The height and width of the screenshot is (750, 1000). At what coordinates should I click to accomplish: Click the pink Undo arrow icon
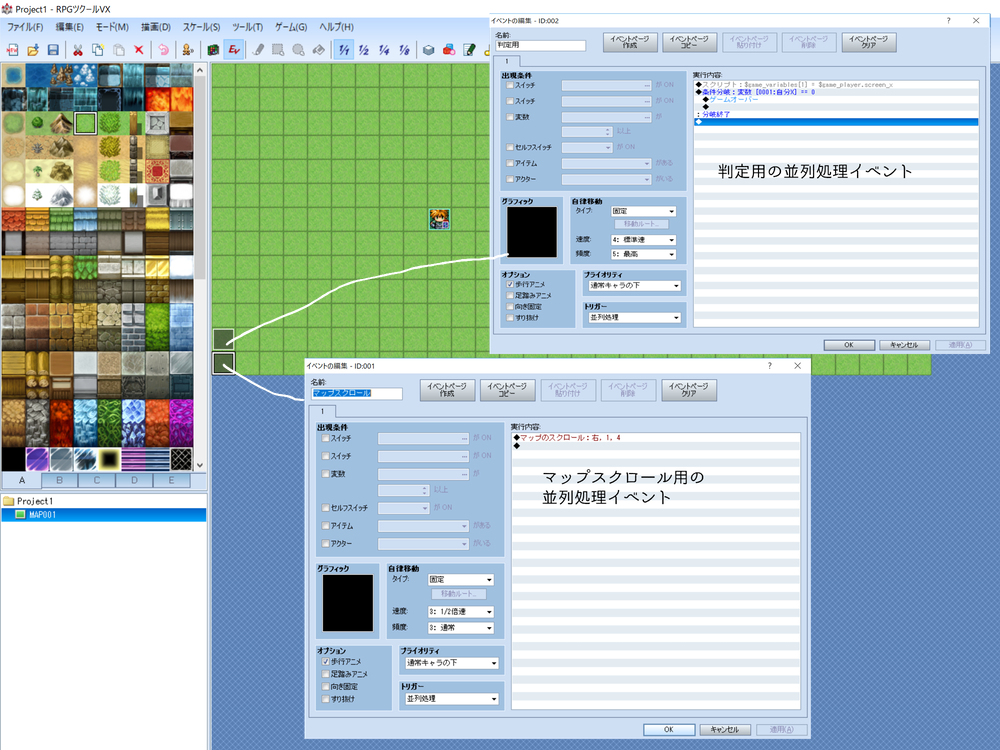click(x=164, y=50)
